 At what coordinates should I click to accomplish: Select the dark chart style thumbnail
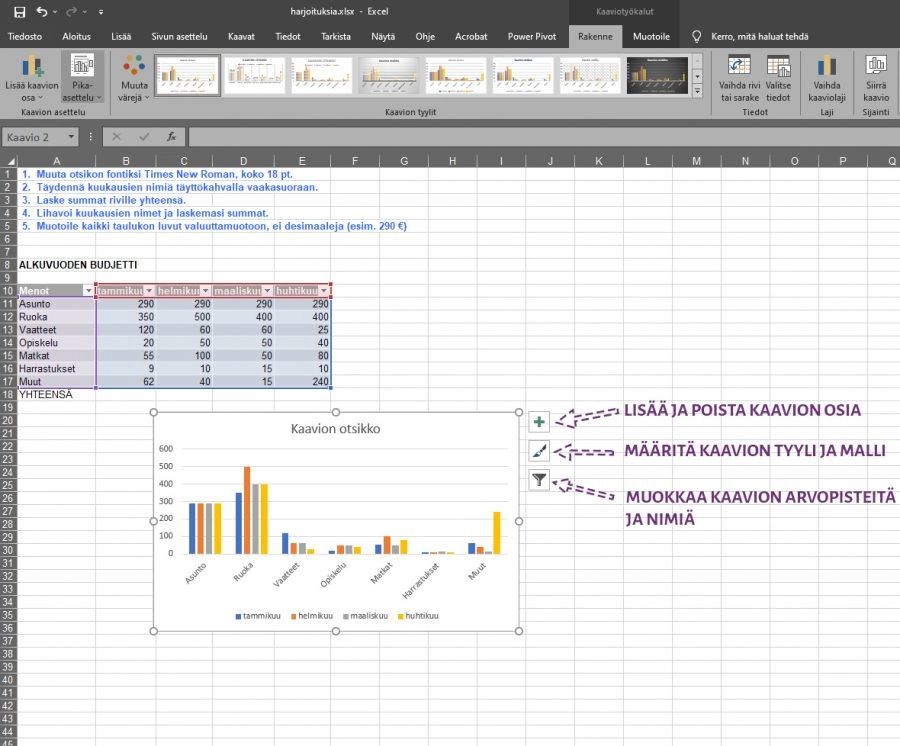pos(659,75)
